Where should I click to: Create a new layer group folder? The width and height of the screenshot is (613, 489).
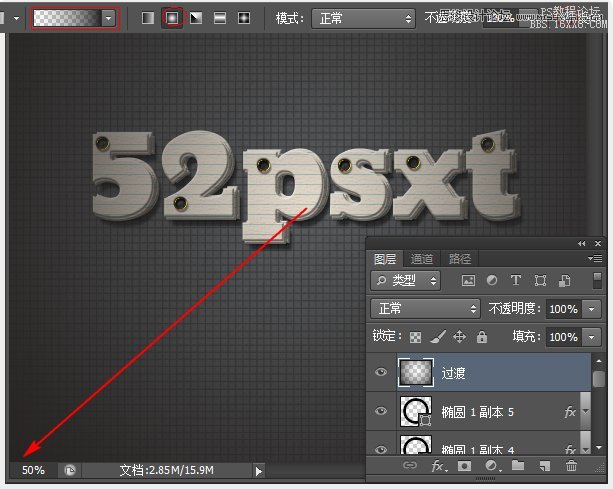518,465
